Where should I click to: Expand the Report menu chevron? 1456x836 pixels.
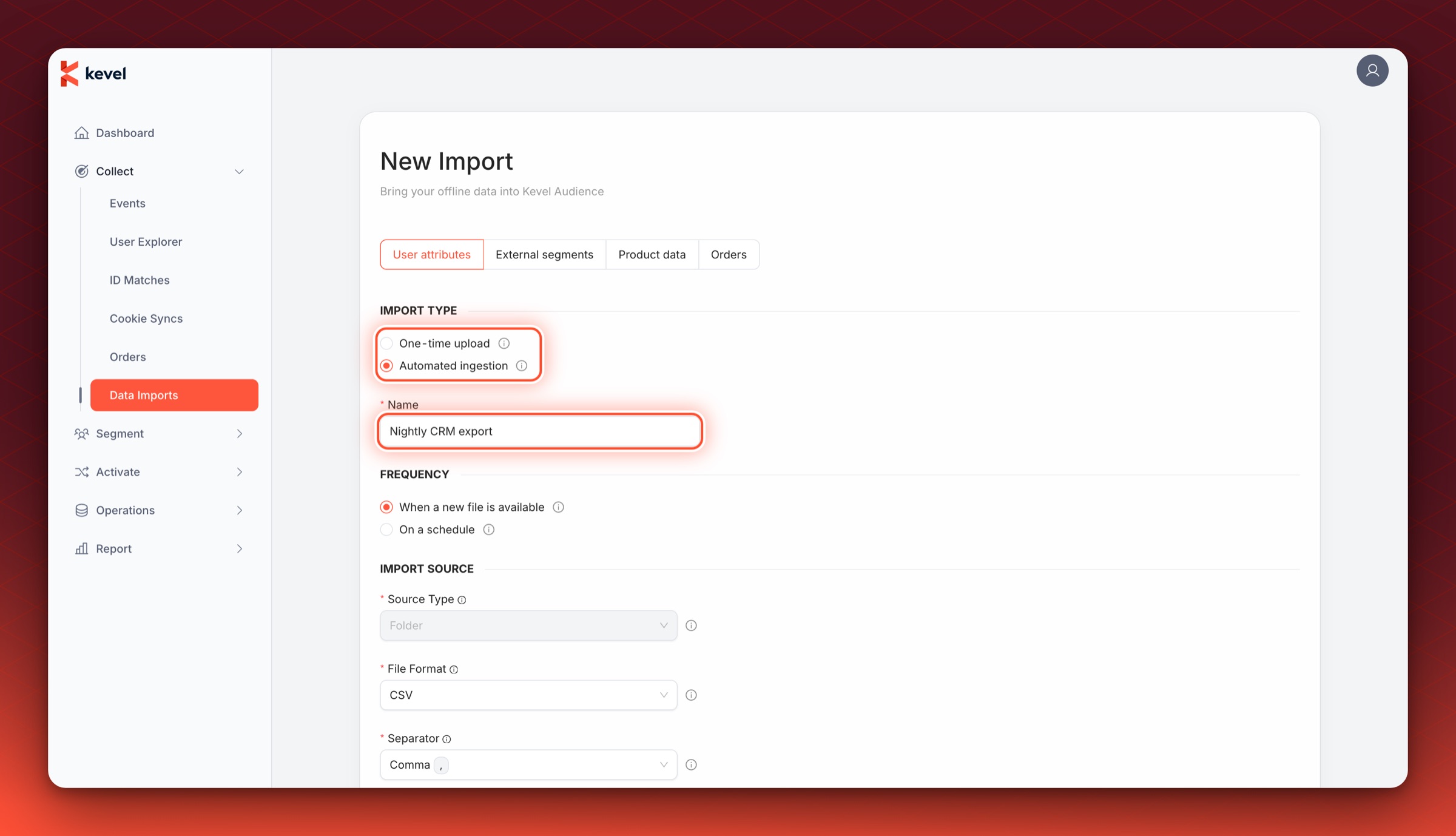coord(239,548)
